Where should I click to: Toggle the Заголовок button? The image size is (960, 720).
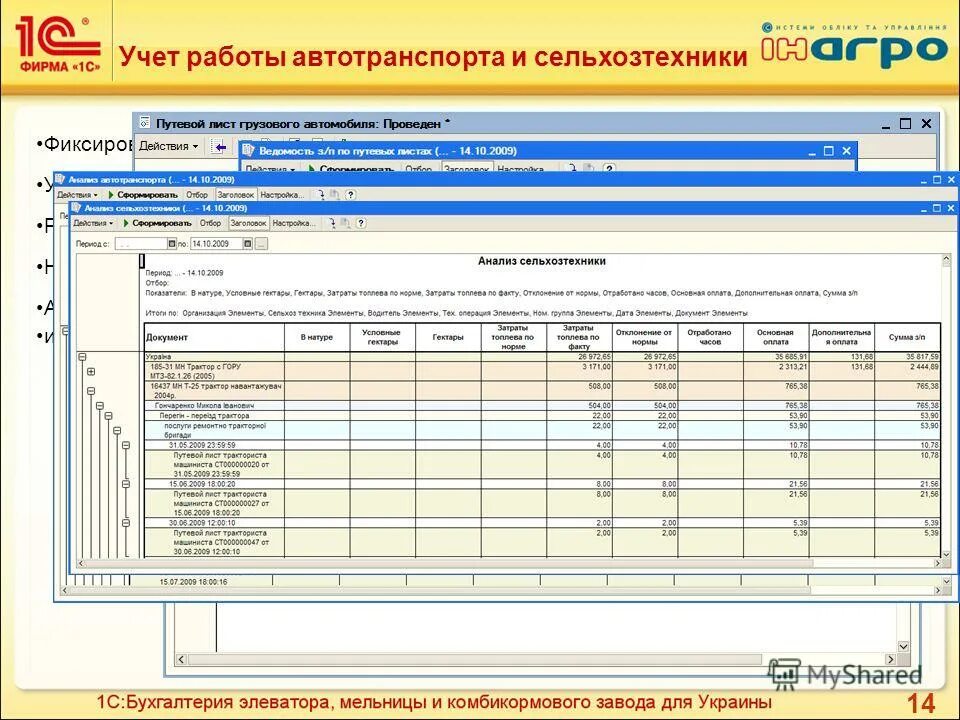[x=248, y=222]
